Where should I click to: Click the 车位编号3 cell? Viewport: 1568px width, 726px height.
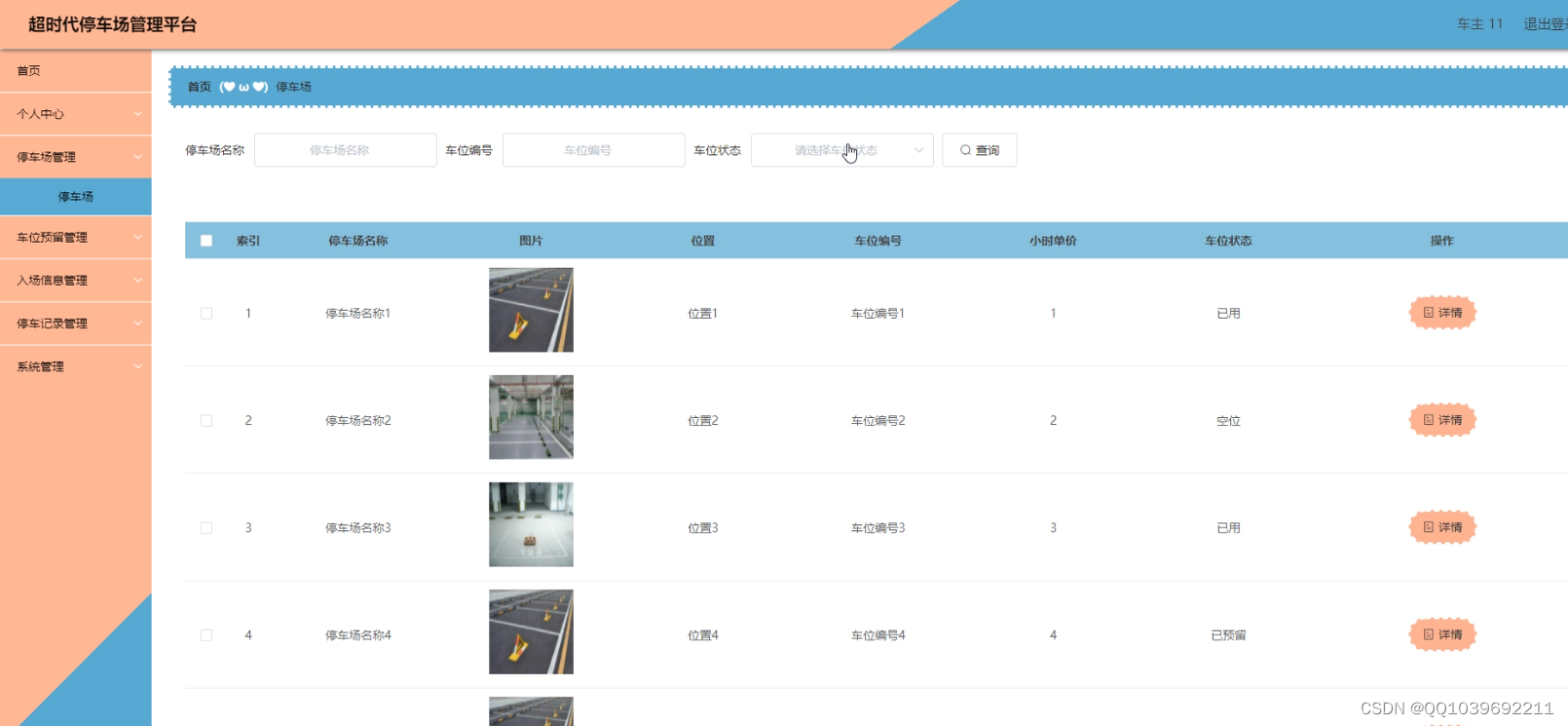coord(877,528)
